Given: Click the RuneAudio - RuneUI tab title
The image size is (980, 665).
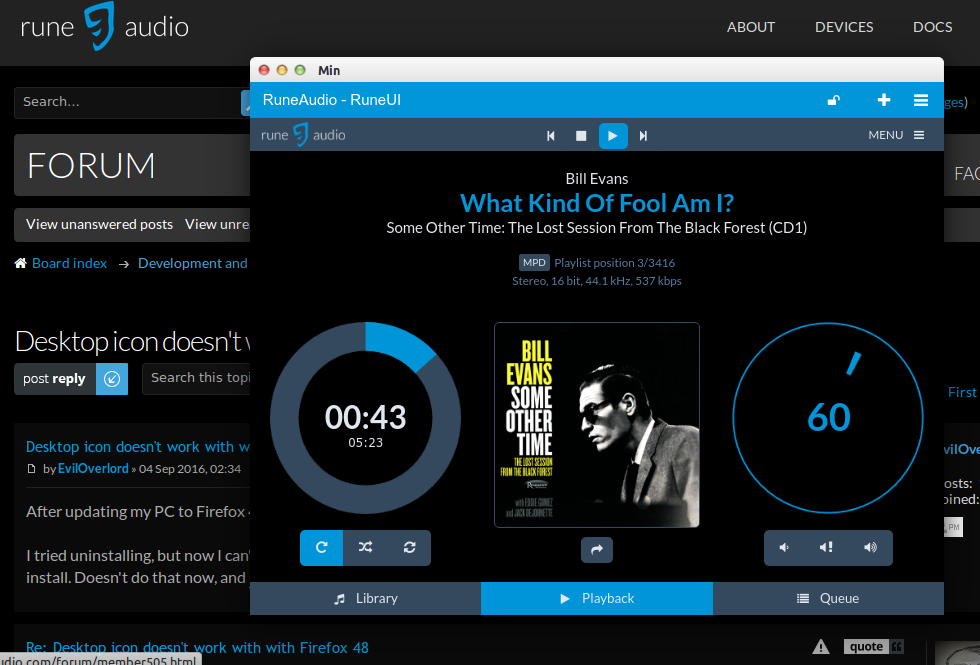Looking at the screenshot, I should pyautogui.click(x=332, y=100).
